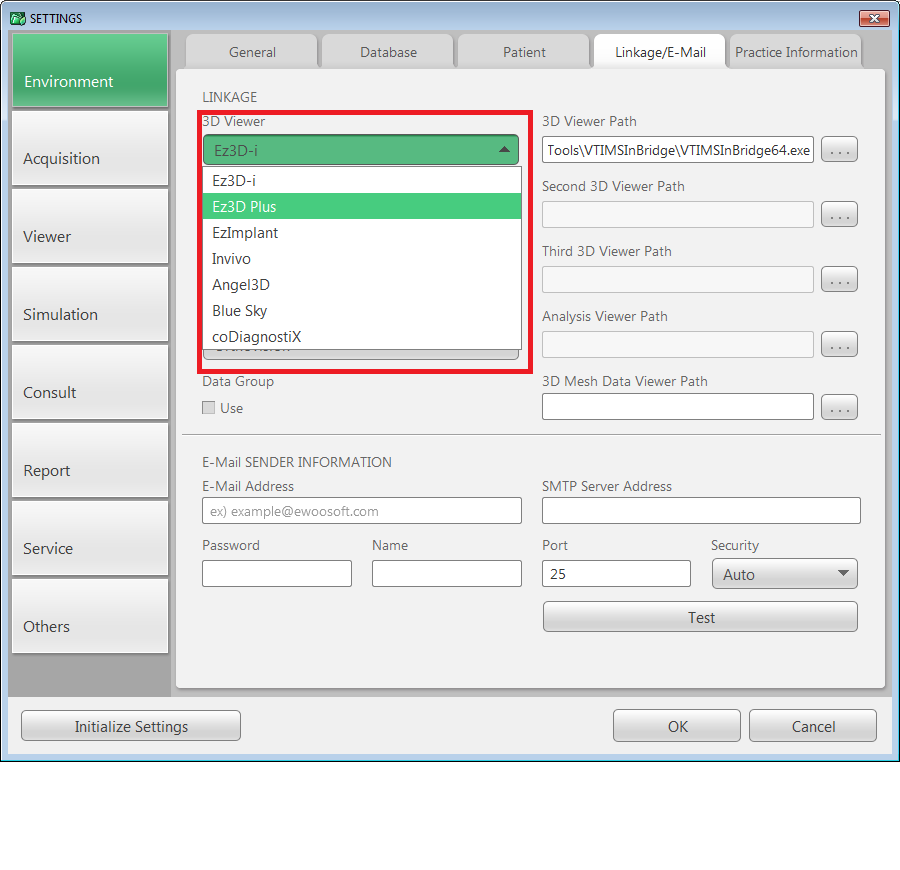Pick Blue Sky from the dropdown options
This screenshot has width=900, height=870.
[x=362, y=310]
